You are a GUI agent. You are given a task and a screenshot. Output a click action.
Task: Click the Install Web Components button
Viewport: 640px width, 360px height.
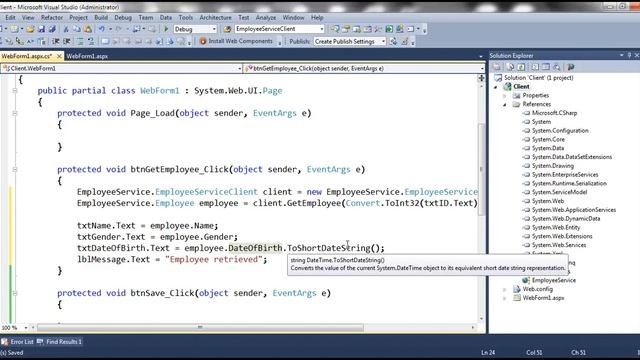pos(236,41)
